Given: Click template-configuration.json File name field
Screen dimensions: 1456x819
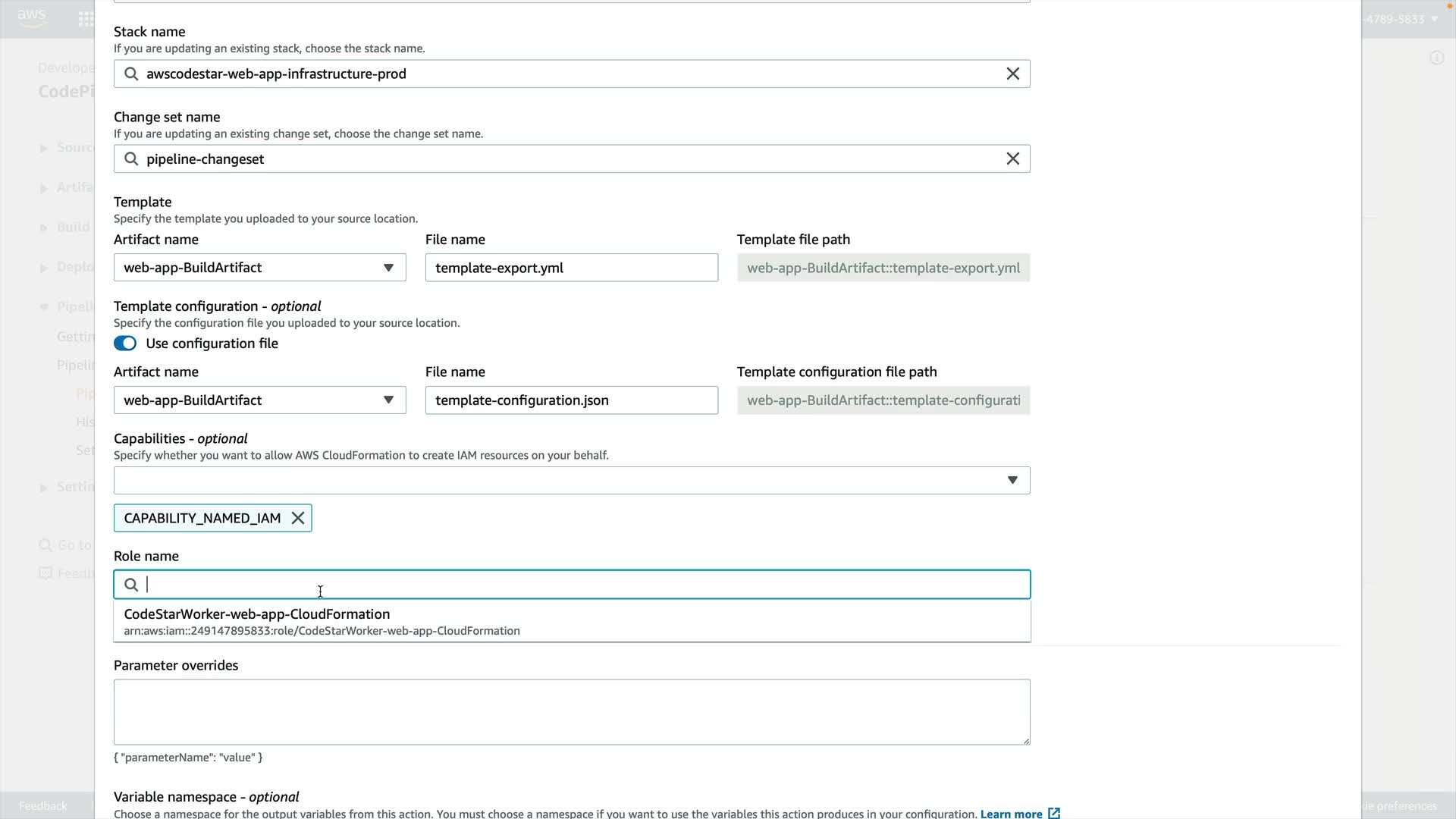Looking at the screenshot, I should (571, 400).
